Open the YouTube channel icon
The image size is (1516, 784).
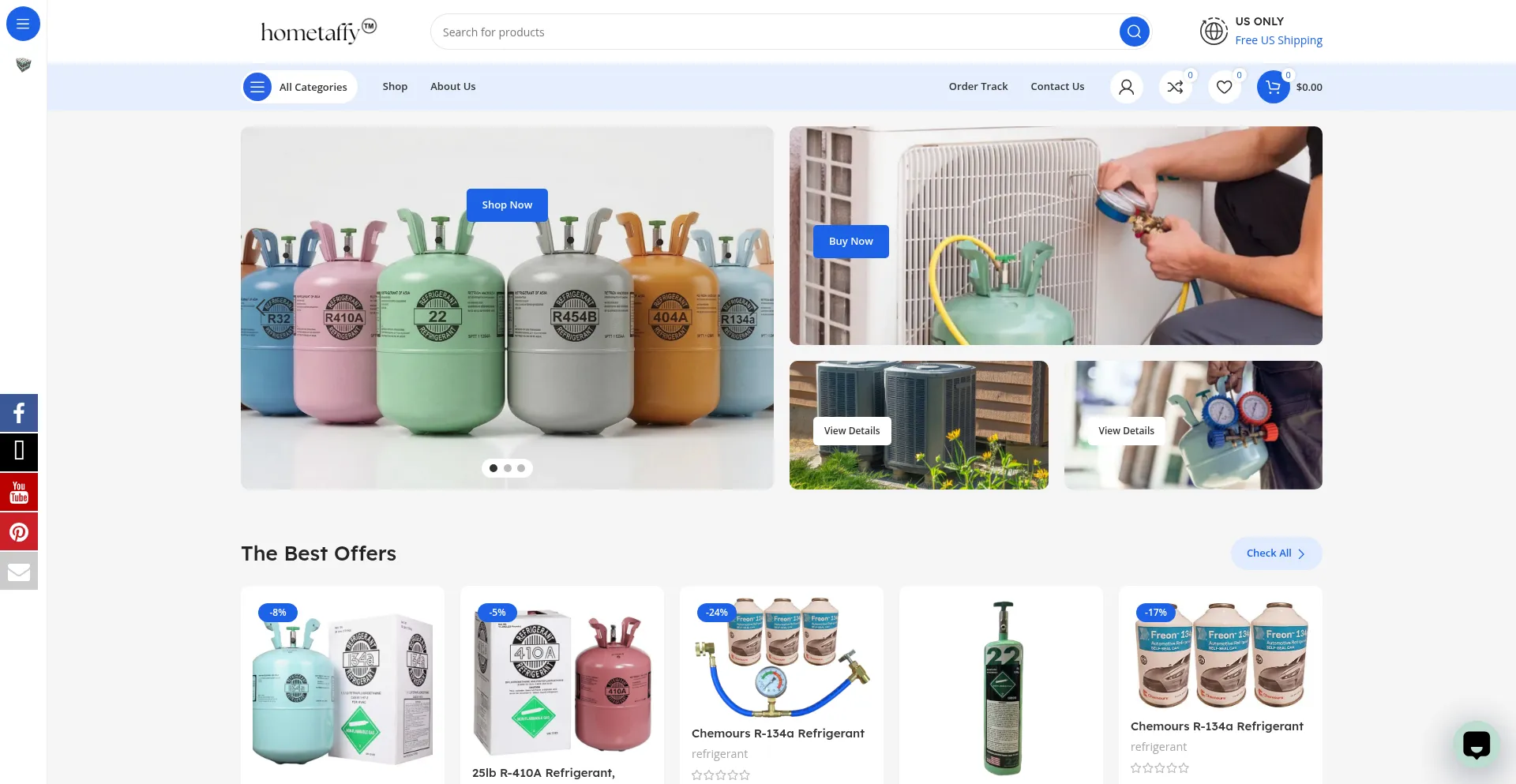19,492
